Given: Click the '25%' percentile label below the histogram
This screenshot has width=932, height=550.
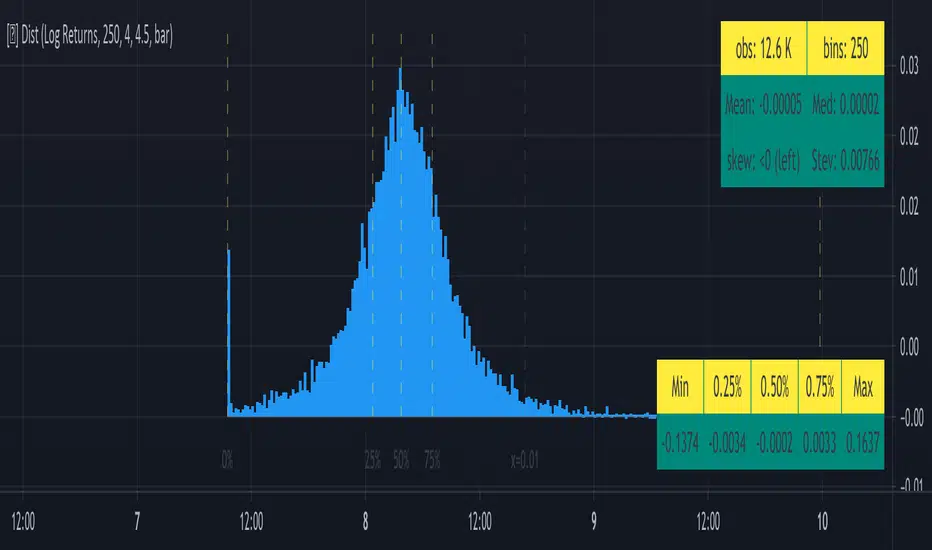Looking at the screenshot, I should point(373,460).
